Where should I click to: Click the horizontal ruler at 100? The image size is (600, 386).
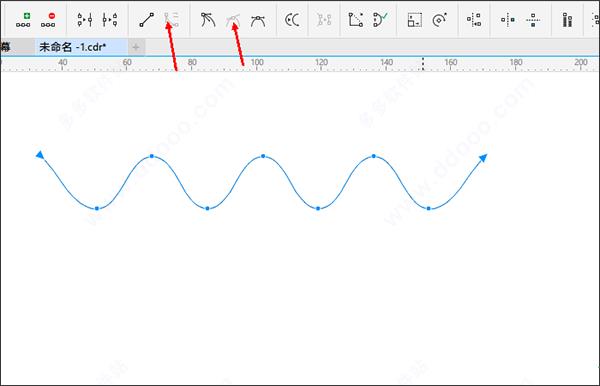pyautogui.click(x=257, y=63)
